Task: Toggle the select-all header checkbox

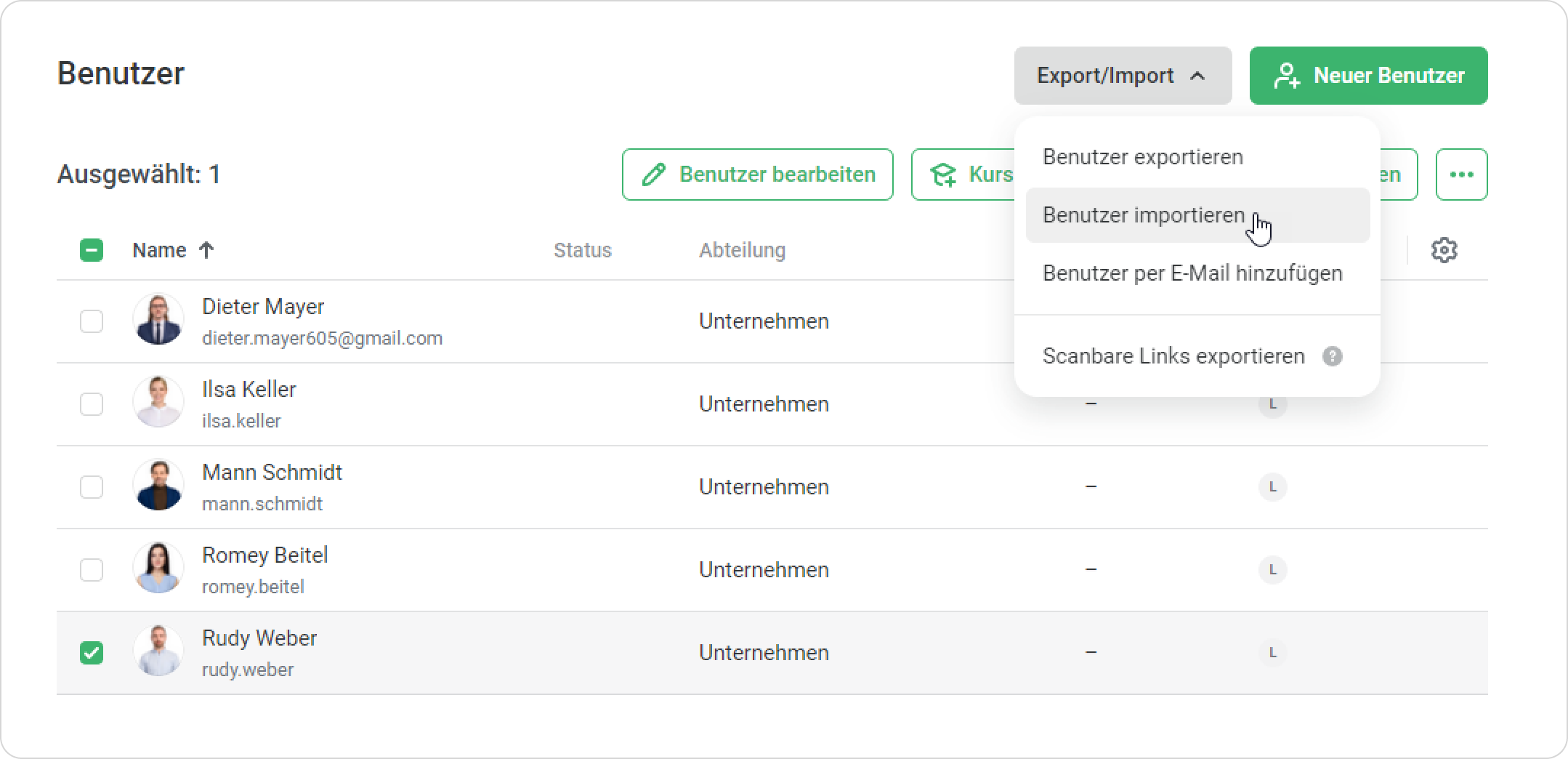Action: (x=92, y=250)
